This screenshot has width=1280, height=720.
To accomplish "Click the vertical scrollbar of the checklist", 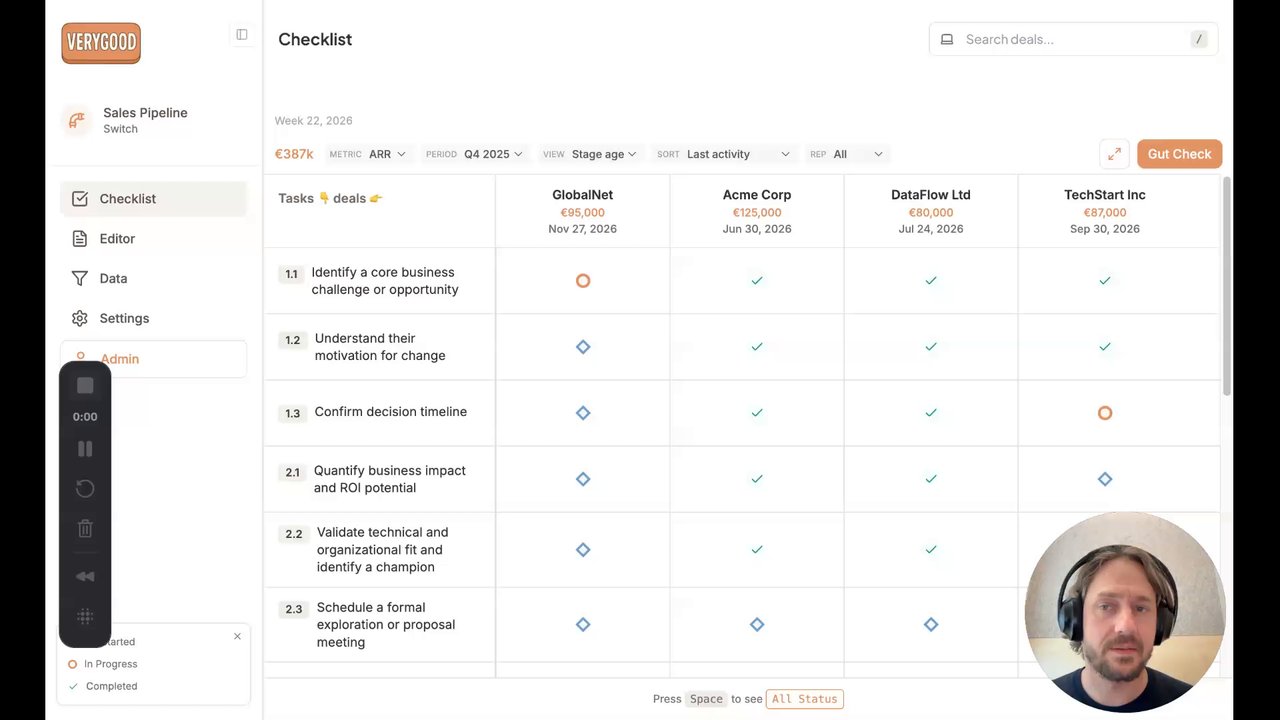I will pyautogui.click(x=1227, y=287).
